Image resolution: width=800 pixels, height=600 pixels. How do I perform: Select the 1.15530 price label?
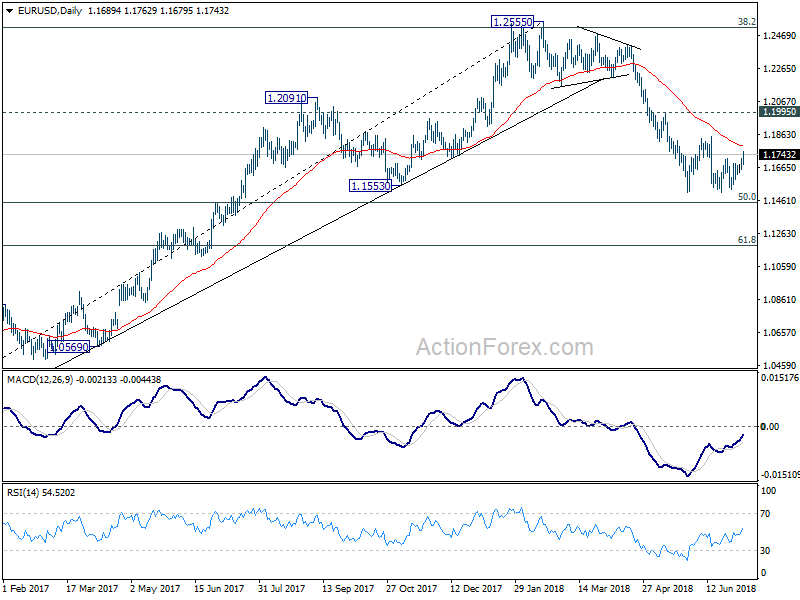(370, 186)
